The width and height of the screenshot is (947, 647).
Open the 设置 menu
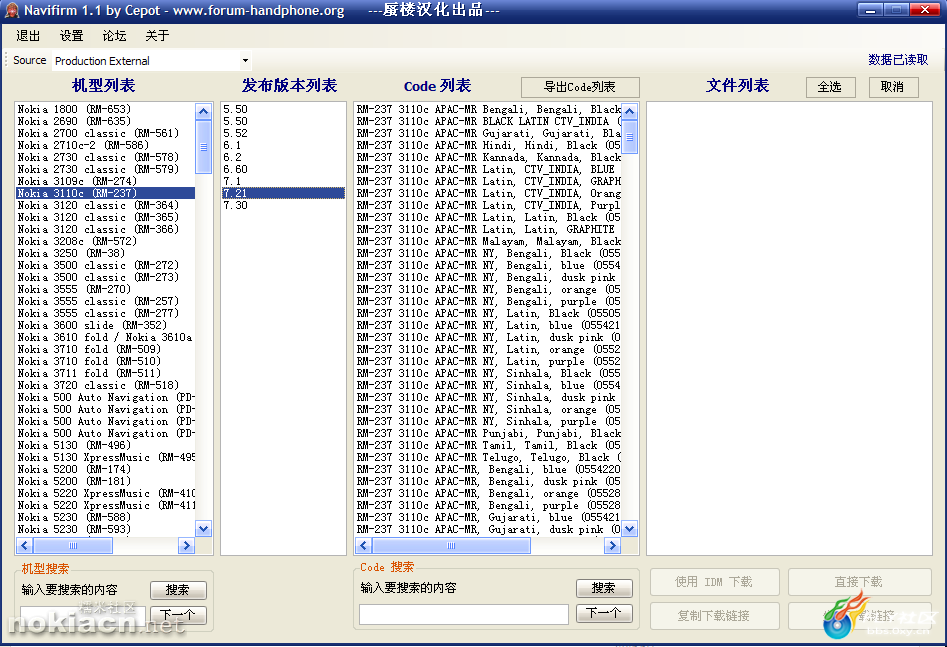point(71,36)
